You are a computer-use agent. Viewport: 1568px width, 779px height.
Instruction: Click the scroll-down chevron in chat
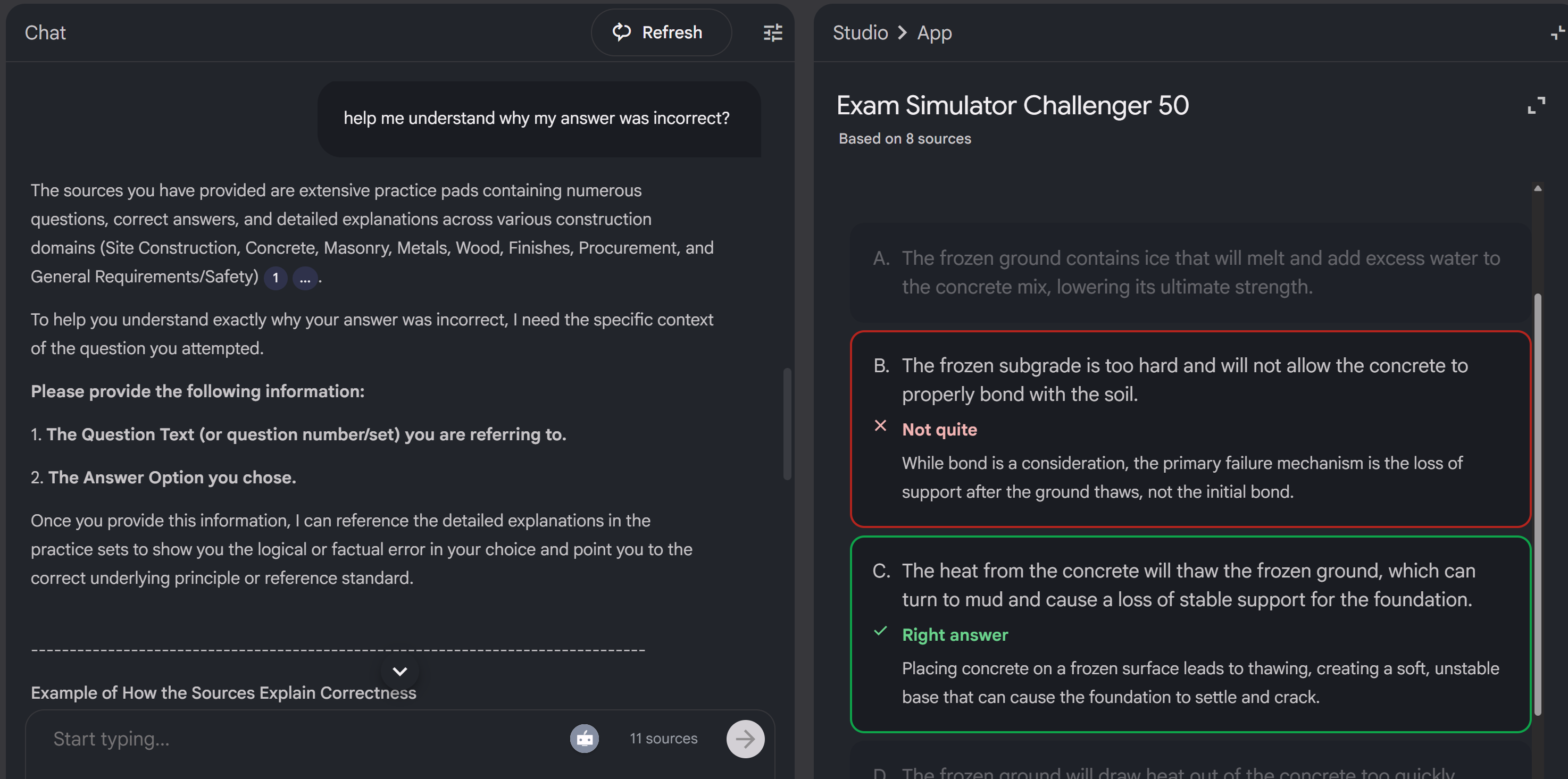(400, 671)
